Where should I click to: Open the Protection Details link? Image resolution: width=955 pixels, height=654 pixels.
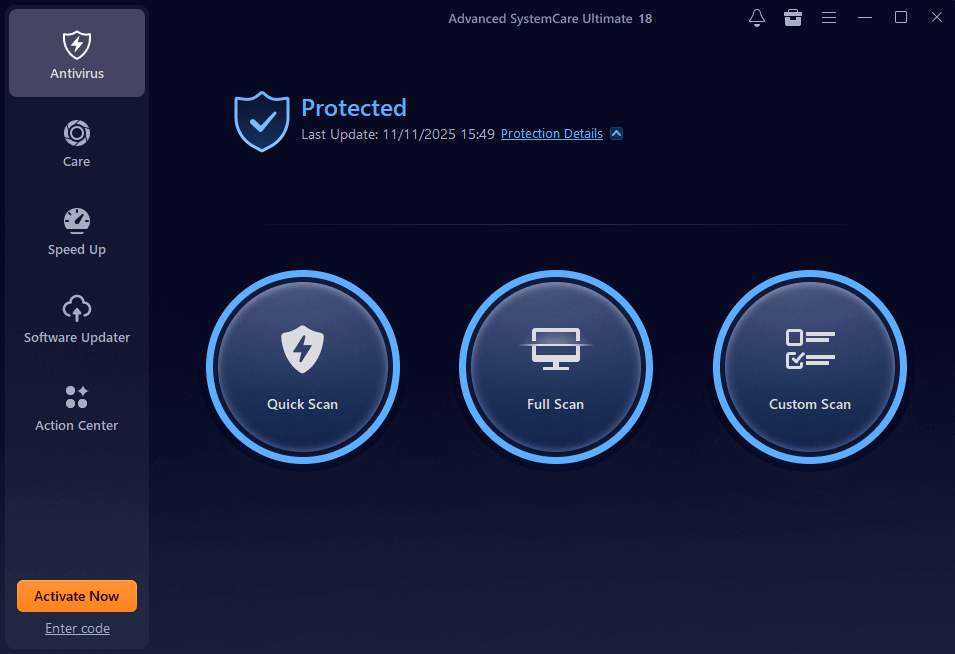pos(551,134)
